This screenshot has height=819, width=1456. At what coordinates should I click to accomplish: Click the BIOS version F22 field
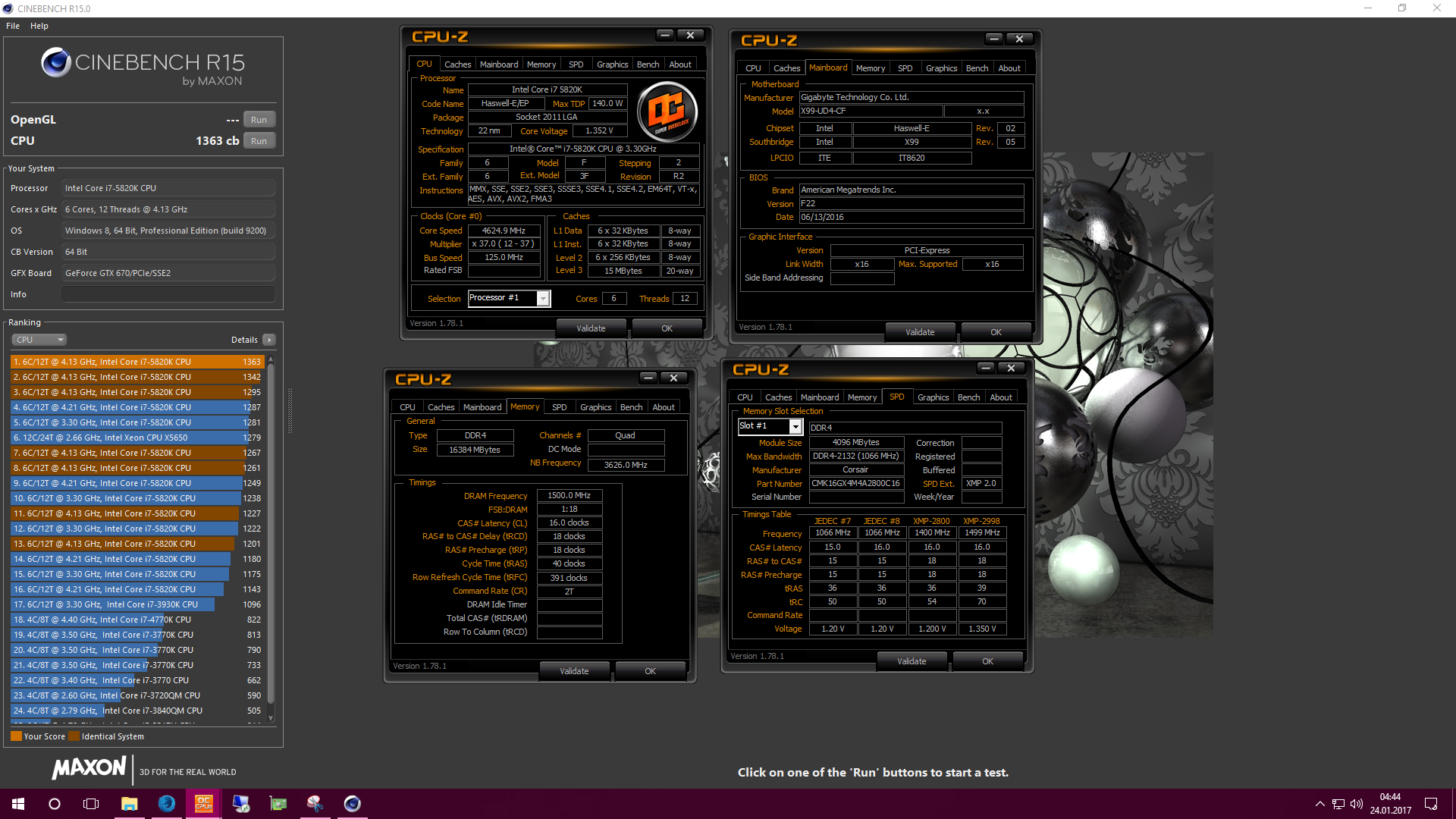click(x=912, y=203)
